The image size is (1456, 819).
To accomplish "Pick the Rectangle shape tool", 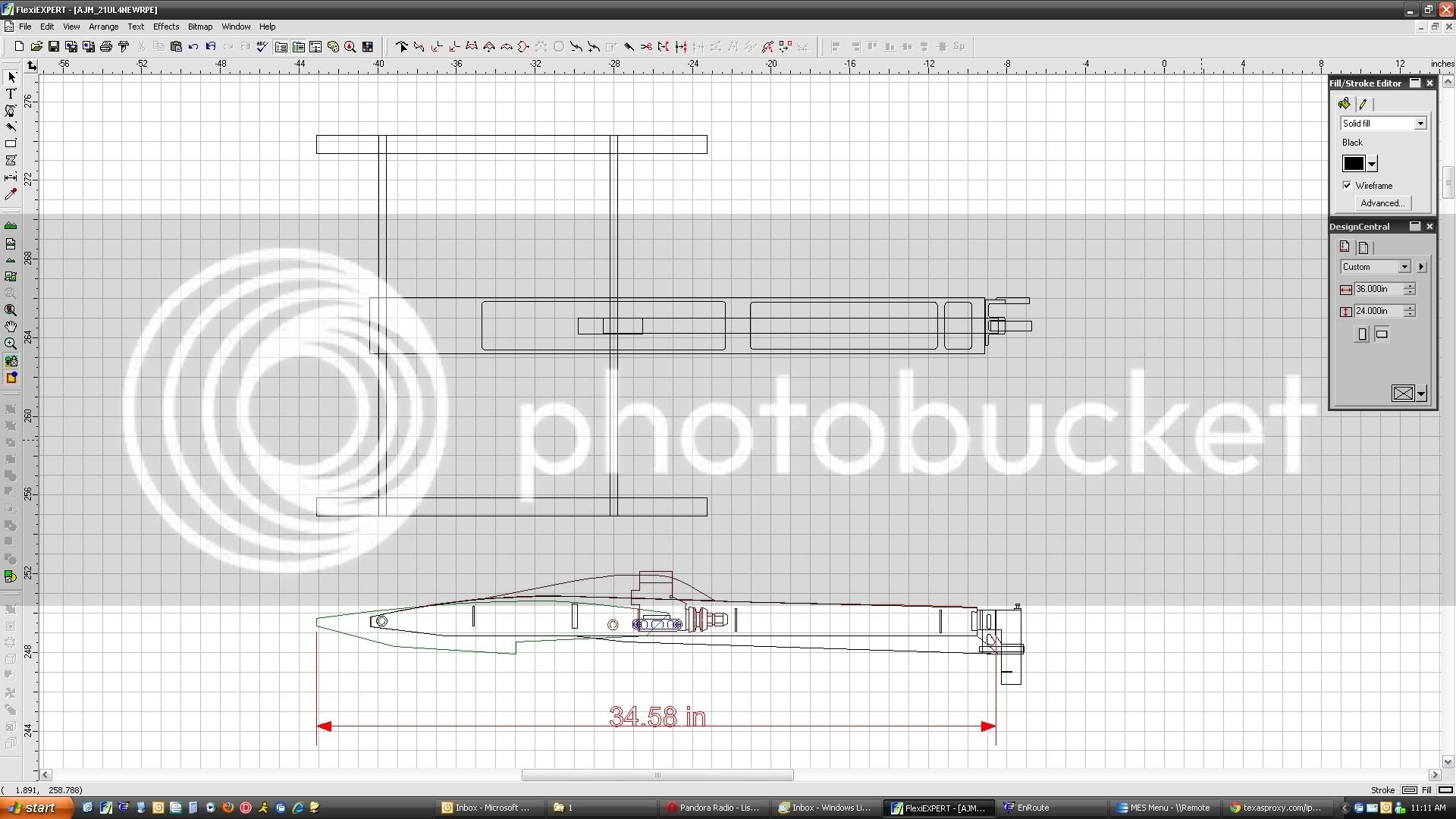I will point(11,143).
